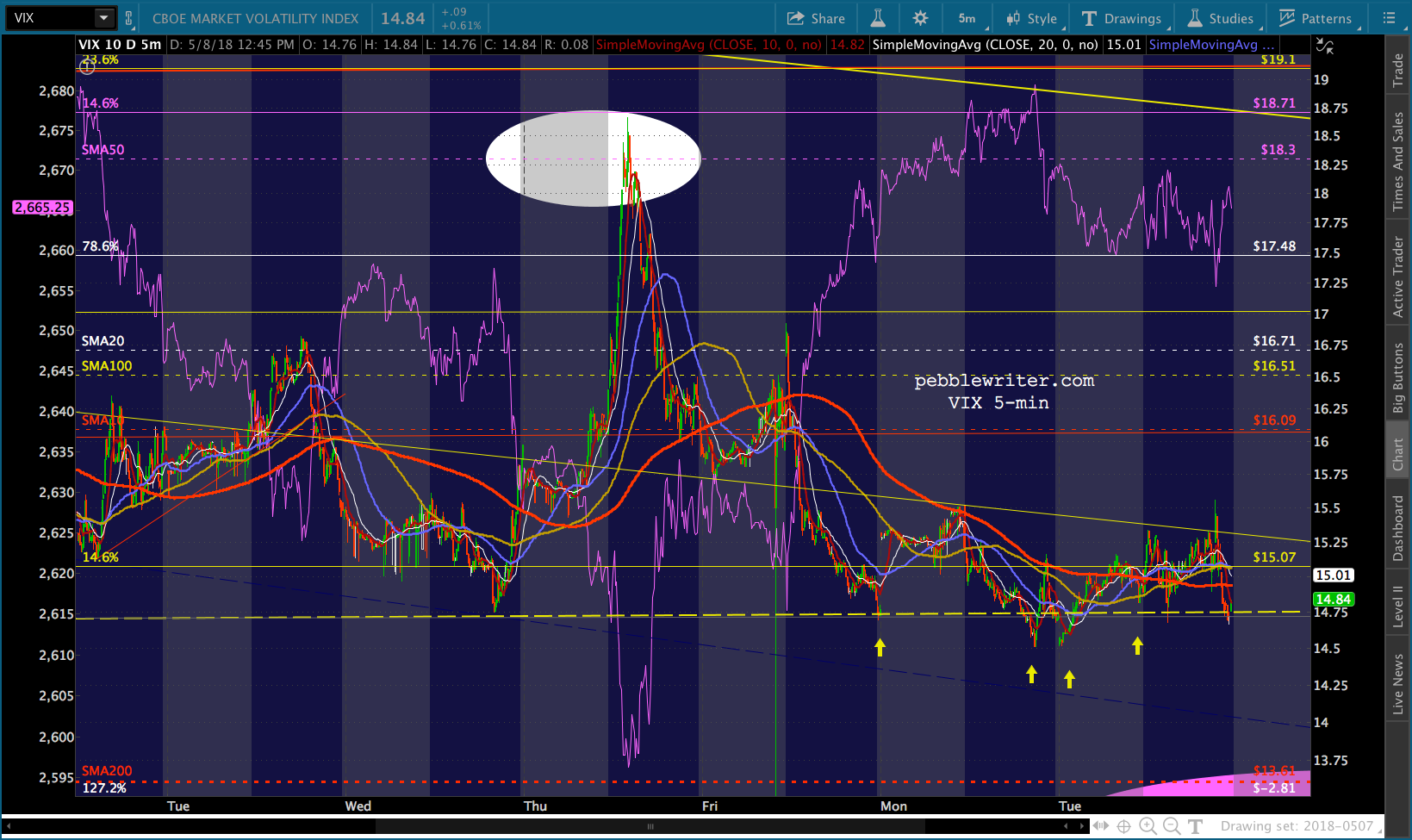Click the text drawing T icon
The image size is (1412, 840).
1195,826
